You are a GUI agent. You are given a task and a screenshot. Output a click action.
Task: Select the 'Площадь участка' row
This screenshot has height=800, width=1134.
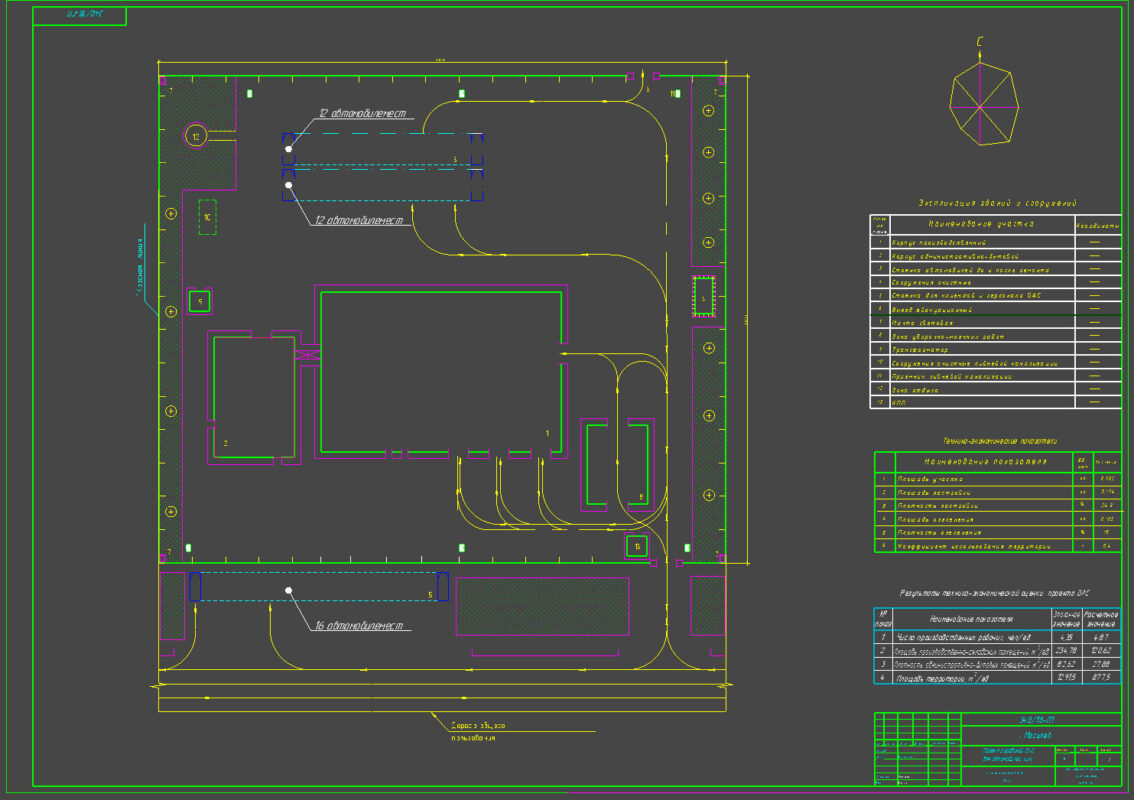997,479
